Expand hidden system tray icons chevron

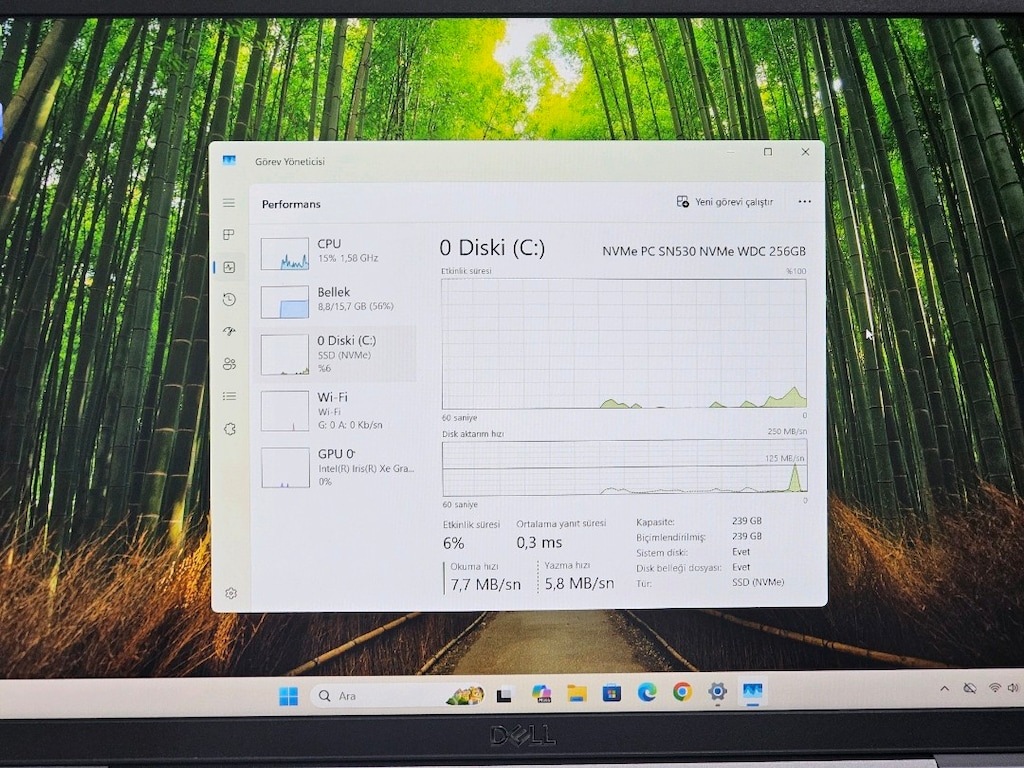(944, 688)
